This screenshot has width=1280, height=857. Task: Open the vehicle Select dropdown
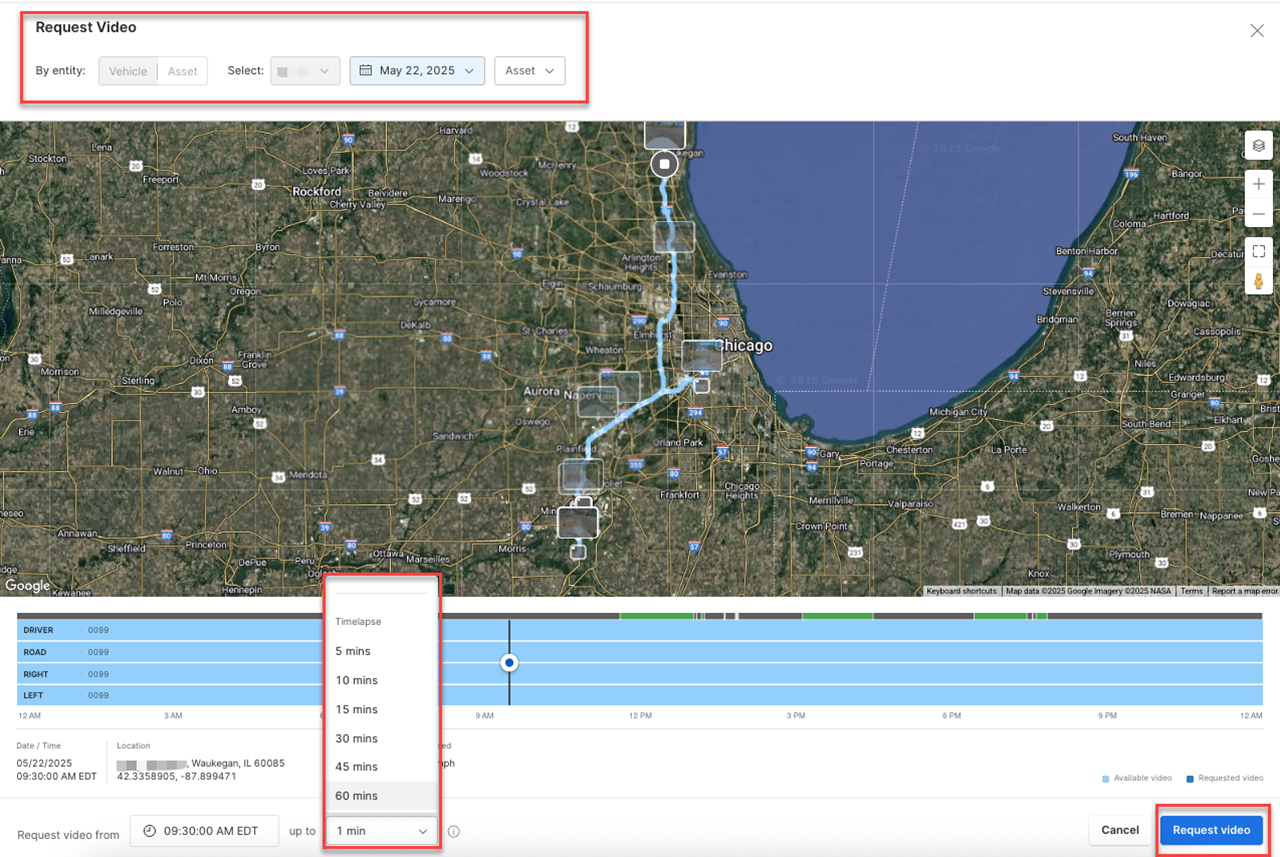pos(305,71)
